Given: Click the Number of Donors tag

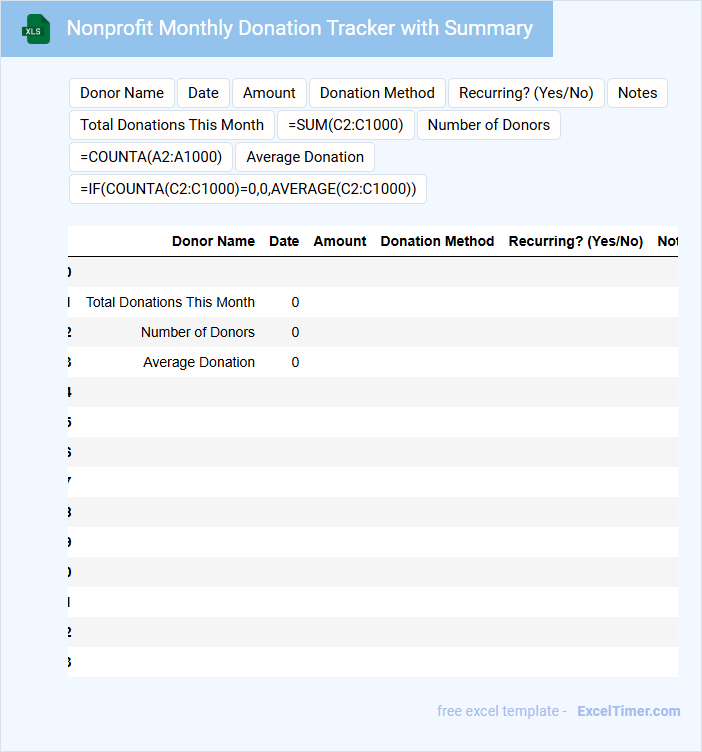Looking at the screenshot, I should click(x=489, y=125).
